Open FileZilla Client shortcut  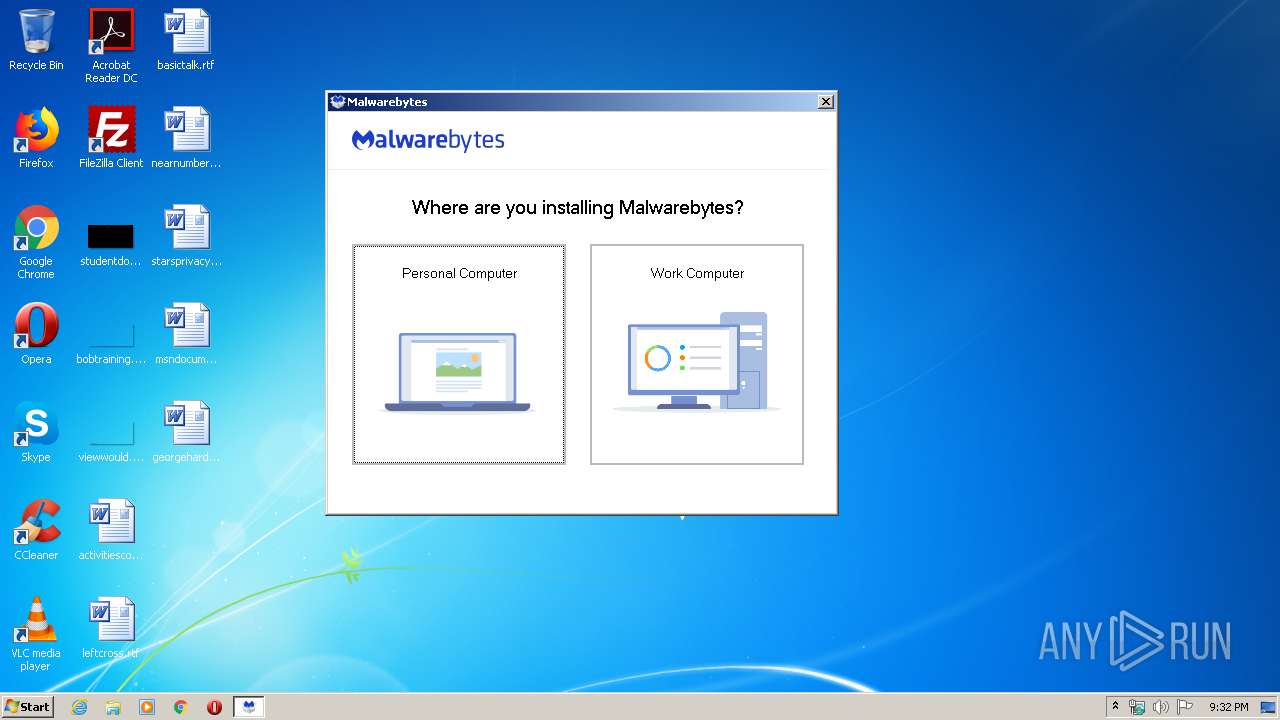(x=111, y=138)
